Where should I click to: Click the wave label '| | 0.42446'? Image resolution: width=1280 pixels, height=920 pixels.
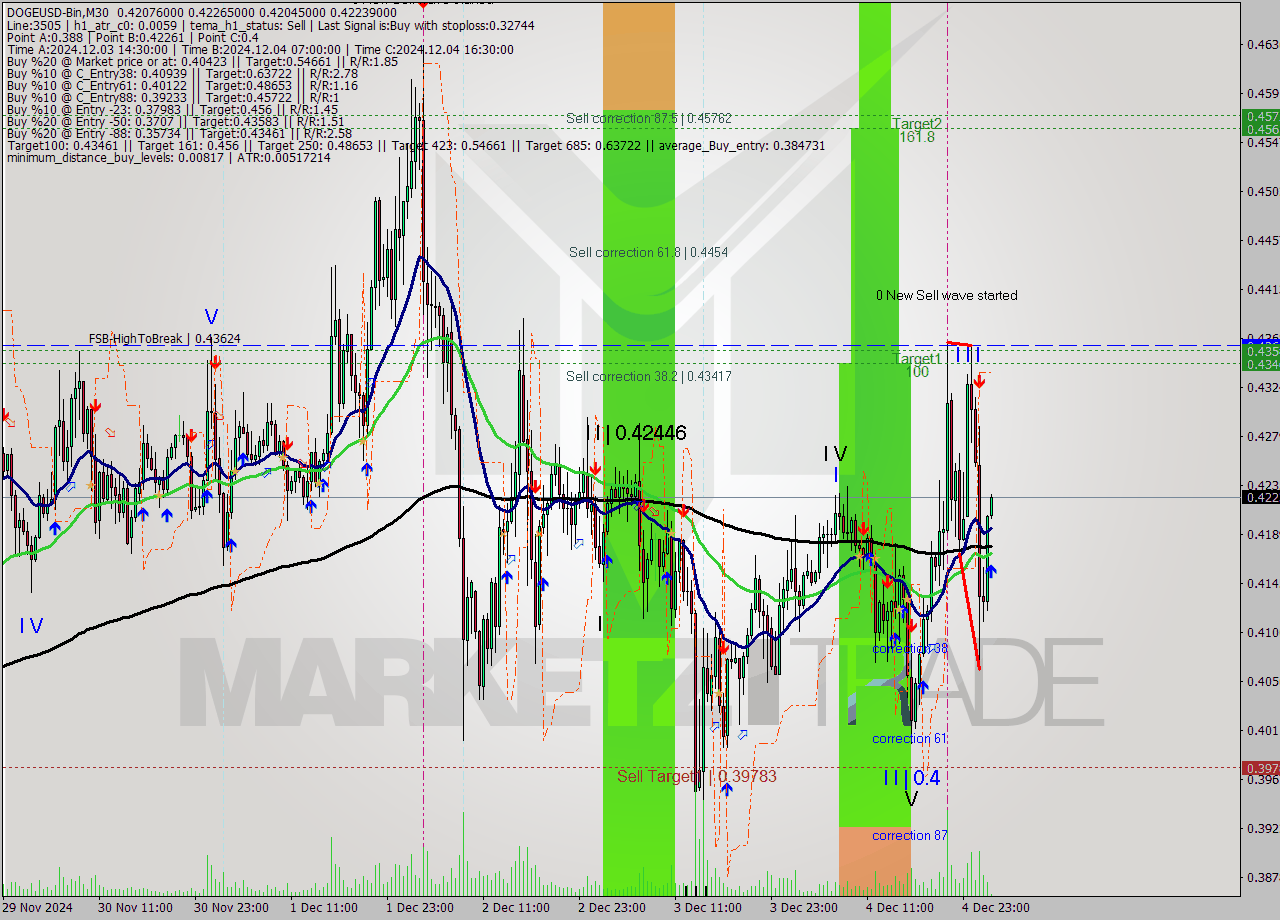637,433
